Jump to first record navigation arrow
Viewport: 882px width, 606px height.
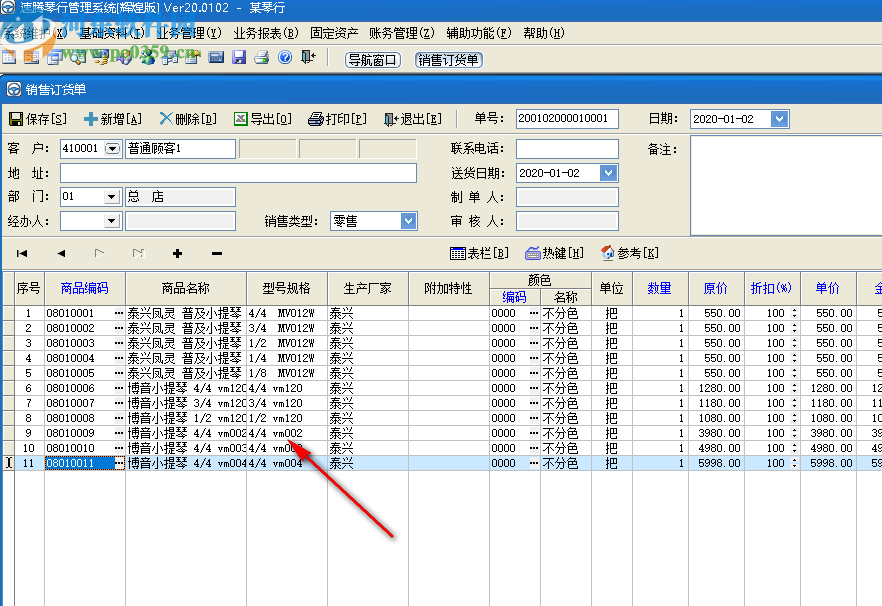pyautogui.click(x=22, y=253)
